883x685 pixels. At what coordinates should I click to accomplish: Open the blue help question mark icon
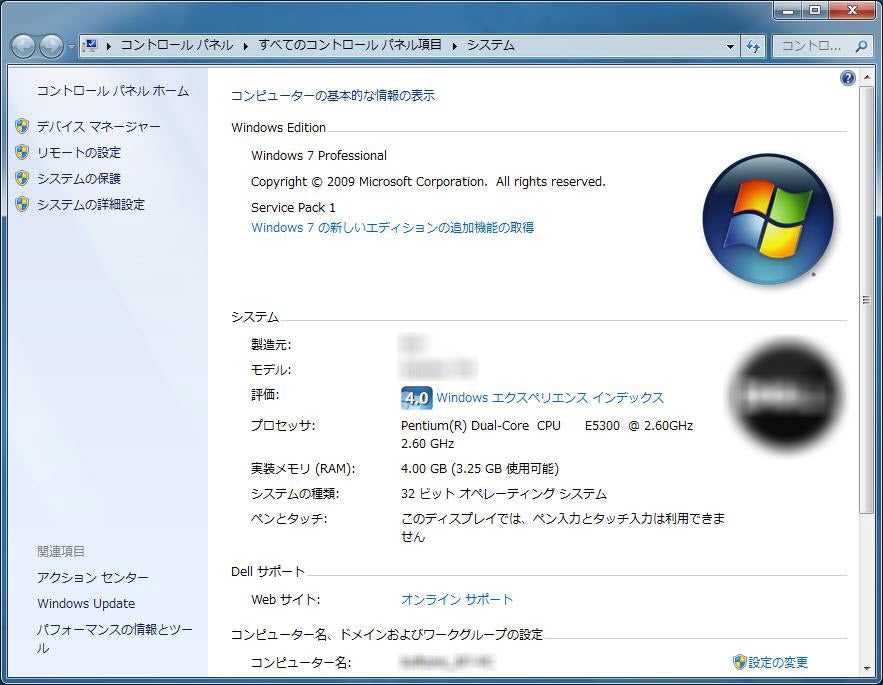coord(848,78)
